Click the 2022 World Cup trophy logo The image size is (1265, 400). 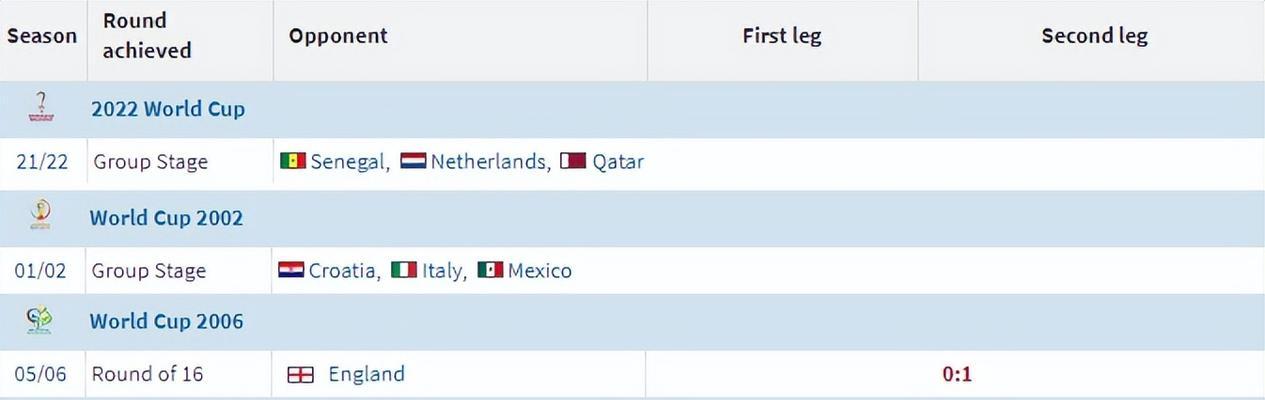pyautogui.click(x=41, y=107)
